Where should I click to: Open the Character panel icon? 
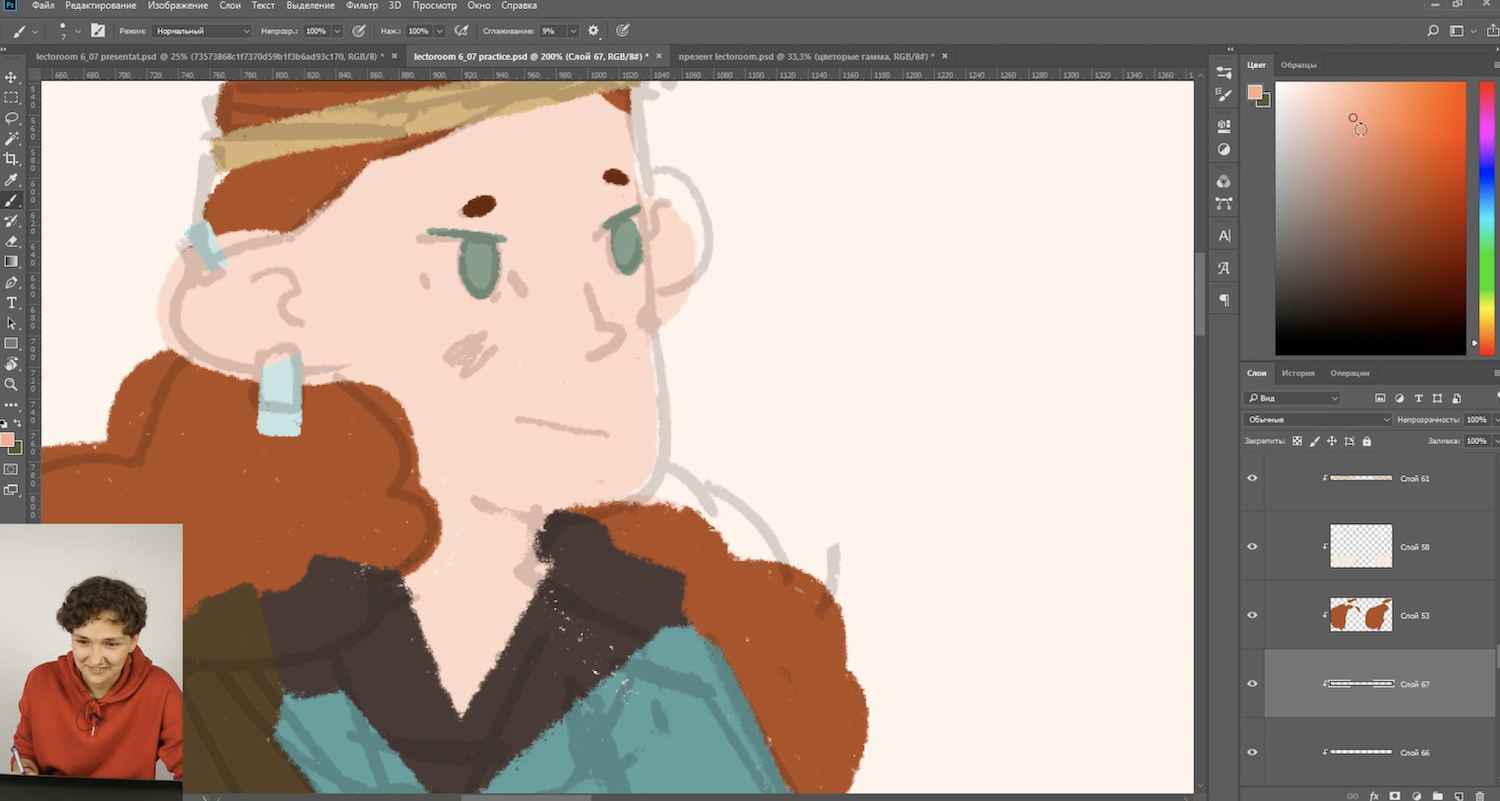pos(1224,236)
